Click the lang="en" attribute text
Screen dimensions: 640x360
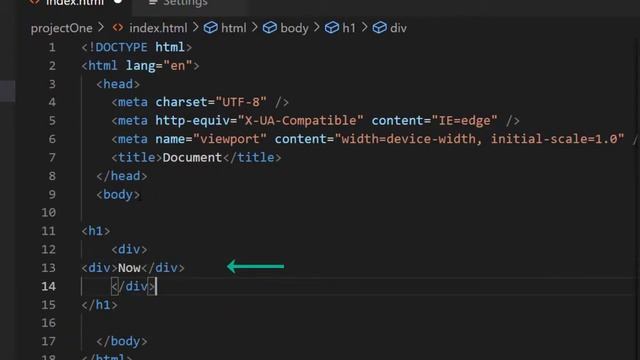click(x=159, y=66)
